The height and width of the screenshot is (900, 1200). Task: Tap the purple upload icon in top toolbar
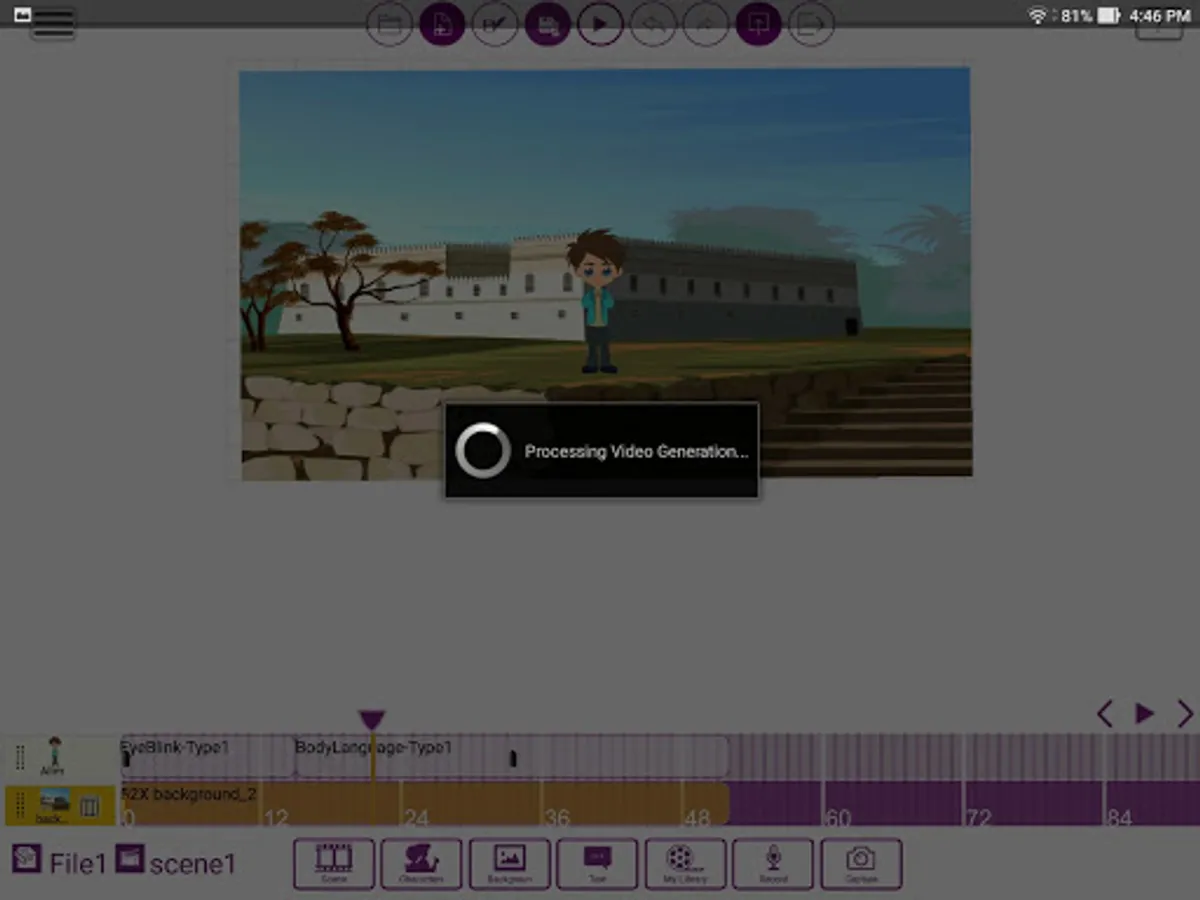[759, 25]
